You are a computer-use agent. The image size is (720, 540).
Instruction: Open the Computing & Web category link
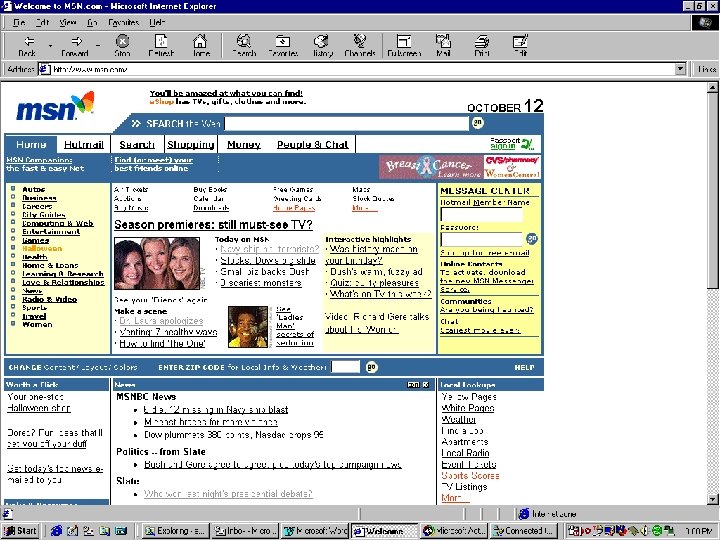click(58, 223)
